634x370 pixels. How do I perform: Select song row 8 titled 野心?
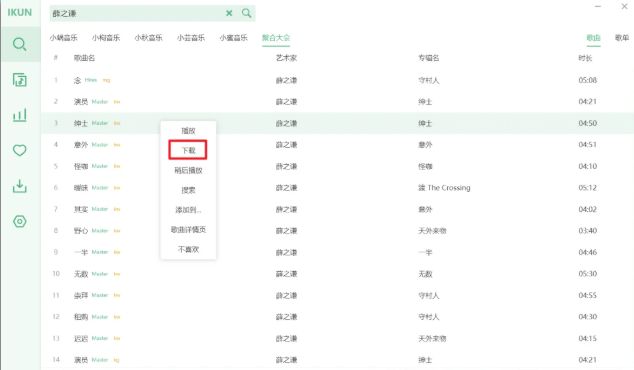(x=337, y=230)
